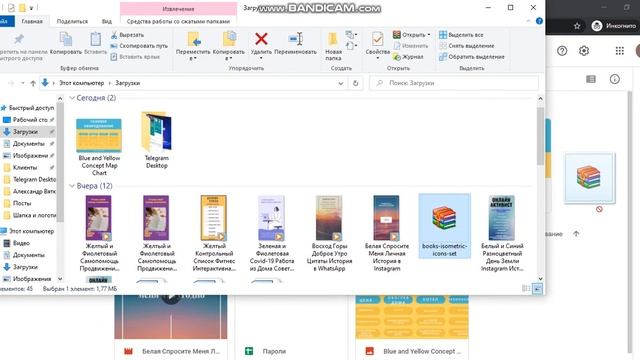Select Белый и Синий Разноцветный День Земли file

point(502,233)
